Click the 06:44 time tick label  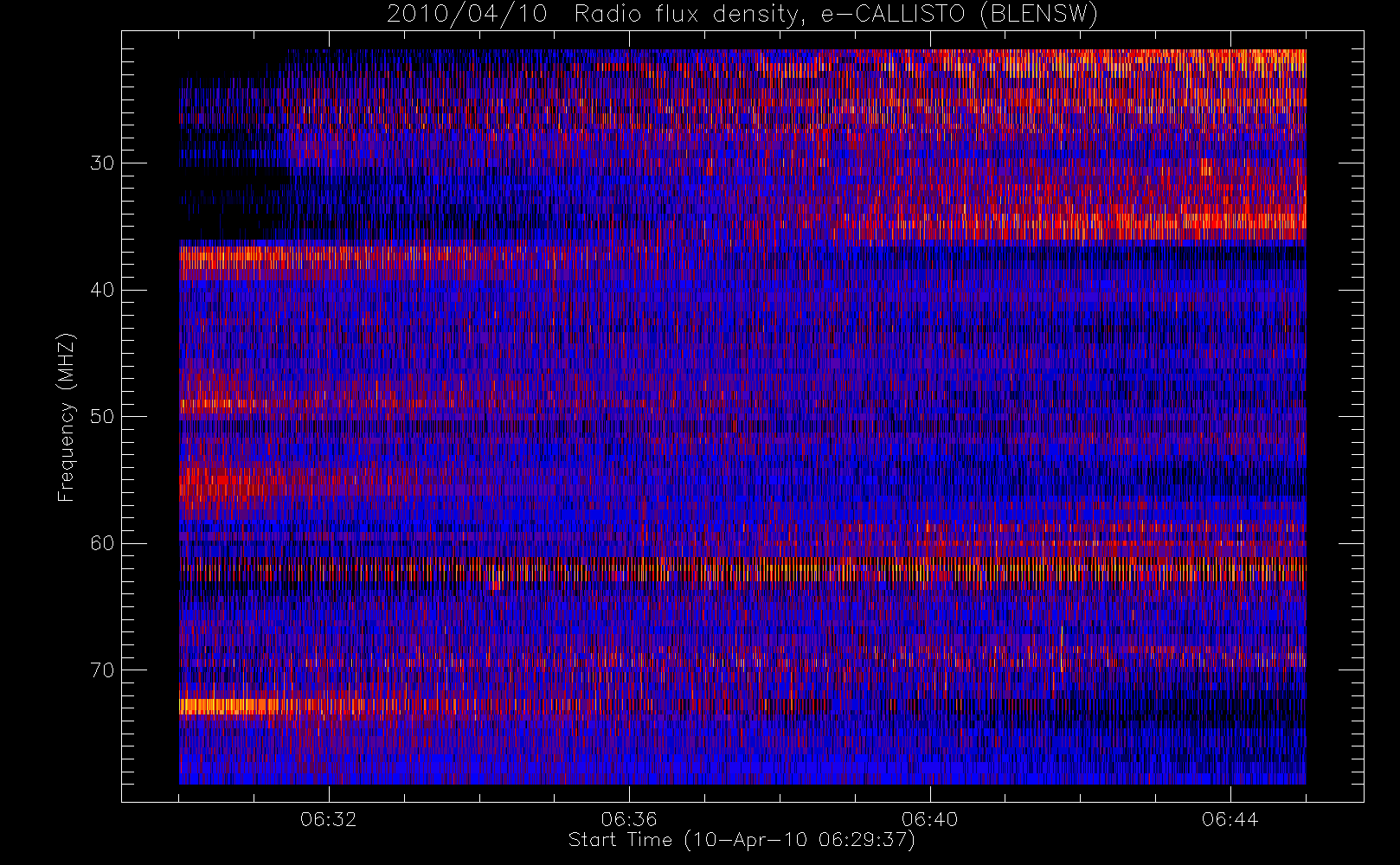coord(1230,819)
